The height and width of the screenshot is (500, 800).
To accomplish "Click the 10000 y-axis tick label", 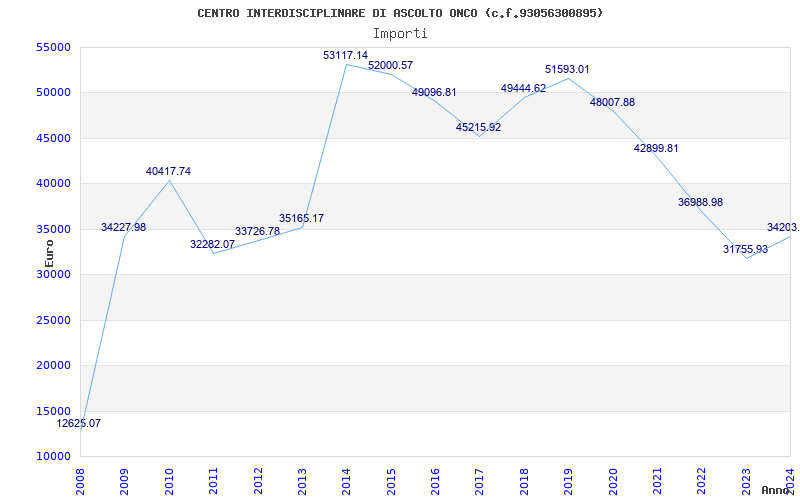I will point(53,457).
